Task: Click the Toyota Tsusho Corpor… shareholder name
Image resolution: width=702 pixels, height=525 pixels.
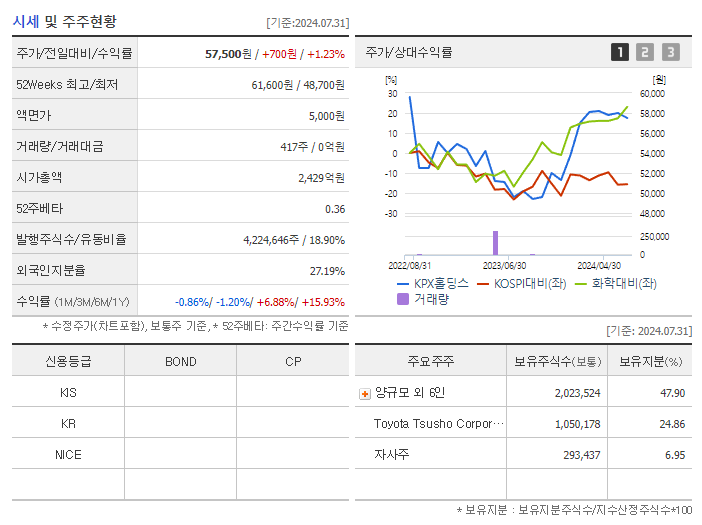Action: [438, 424]
